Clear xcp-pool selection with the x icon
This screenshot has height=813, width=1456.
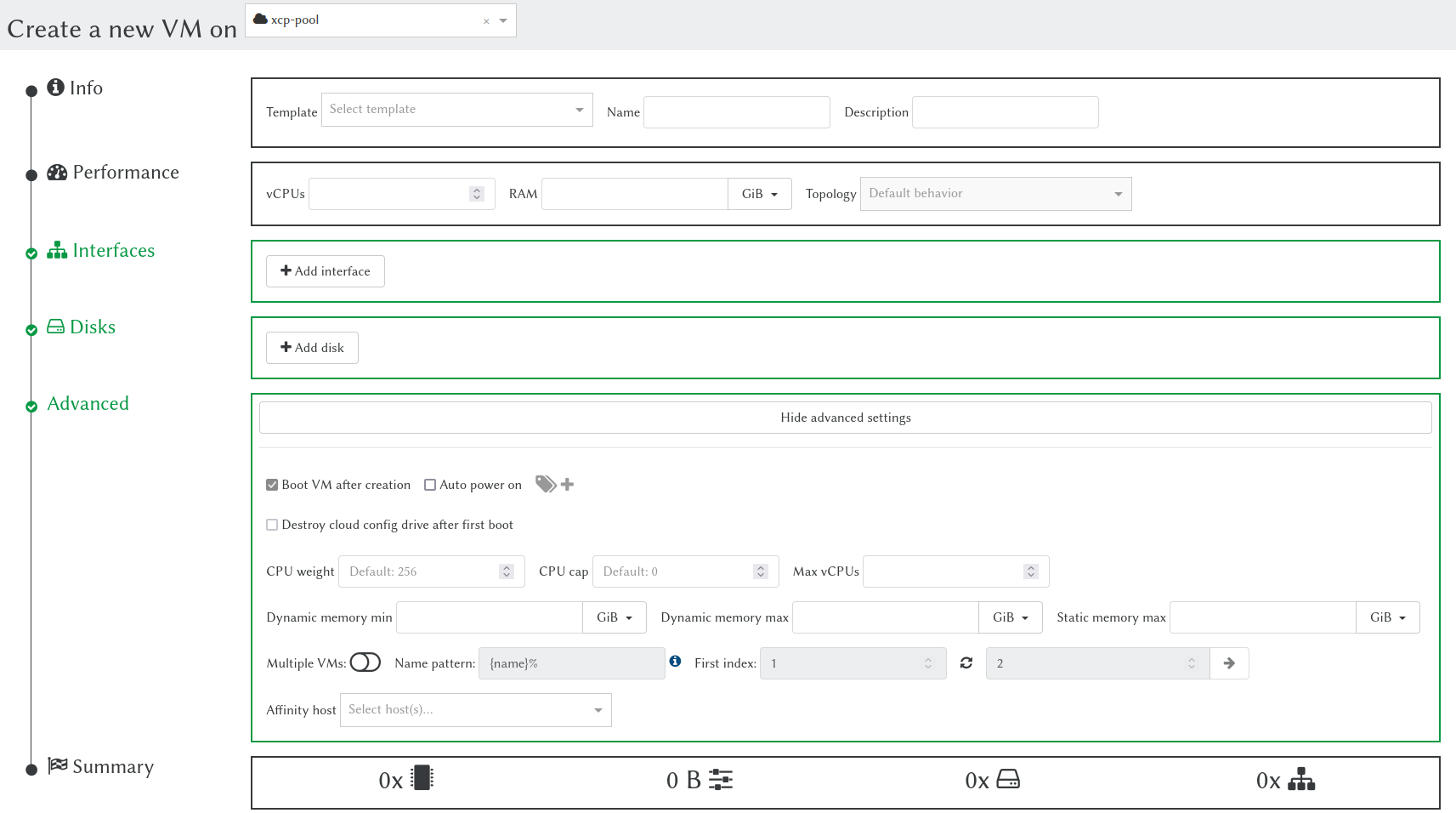point(486,21)
